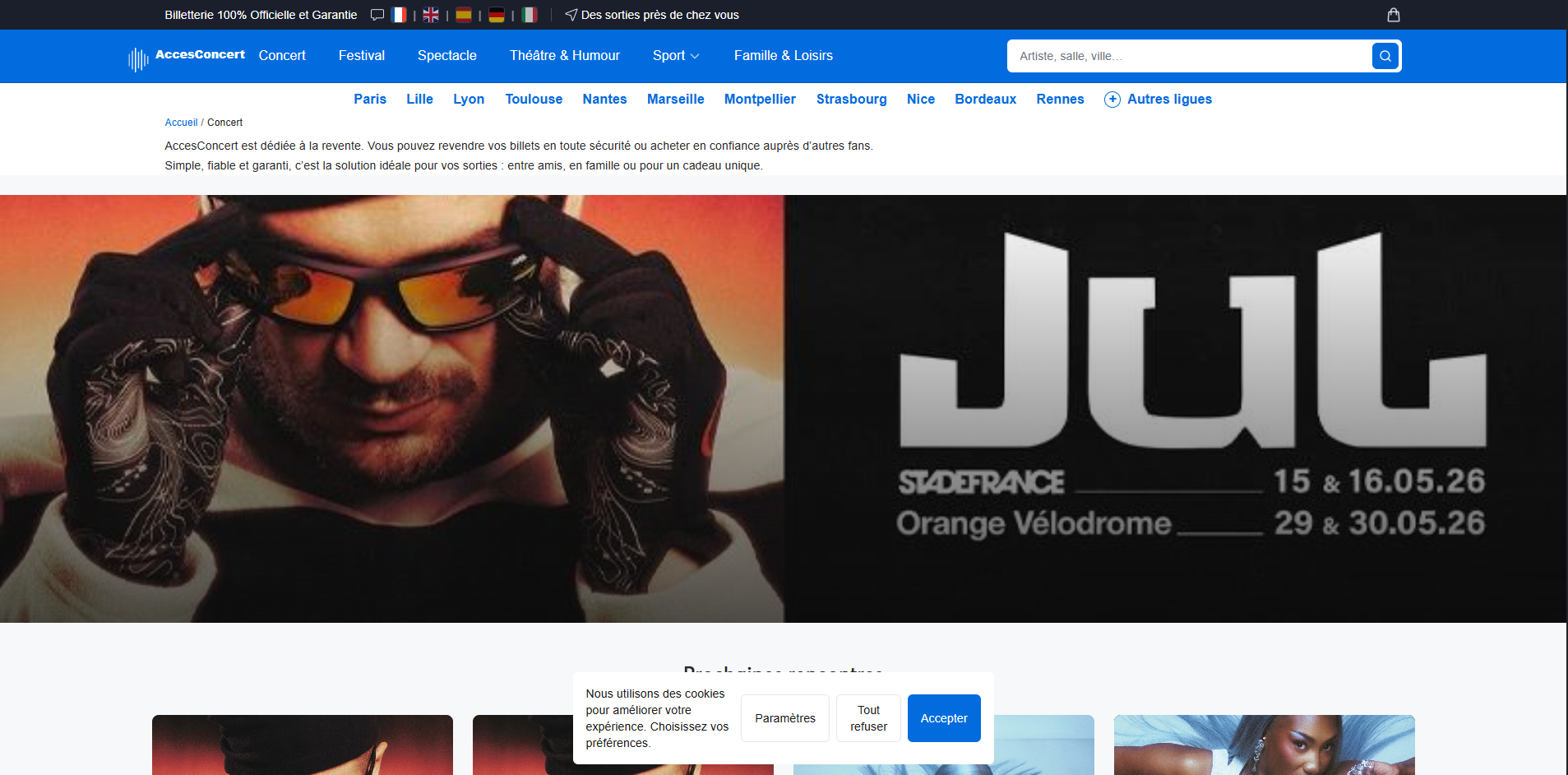Click the magnifier search button
The image size is (1568, 775).
coord(1385,56)
